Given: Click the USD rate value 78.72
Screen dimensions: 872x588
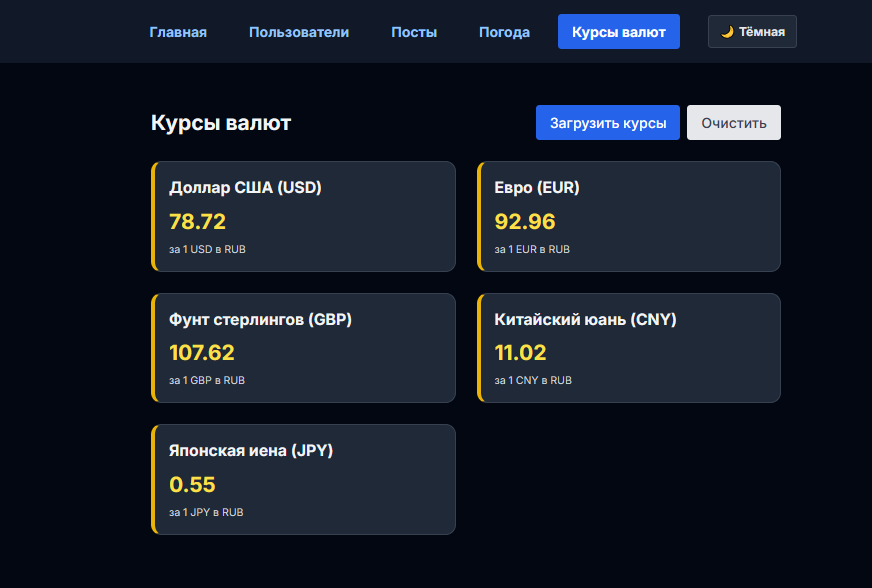Looking at the screenshot, I should click(x=196, y=222).
